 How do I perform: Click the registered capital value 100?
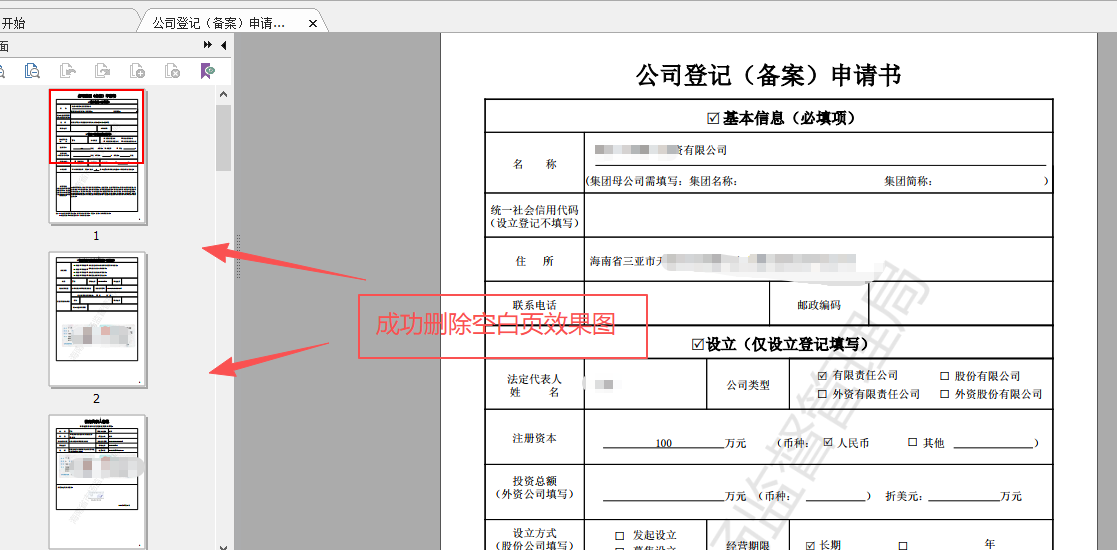(663, 443)
